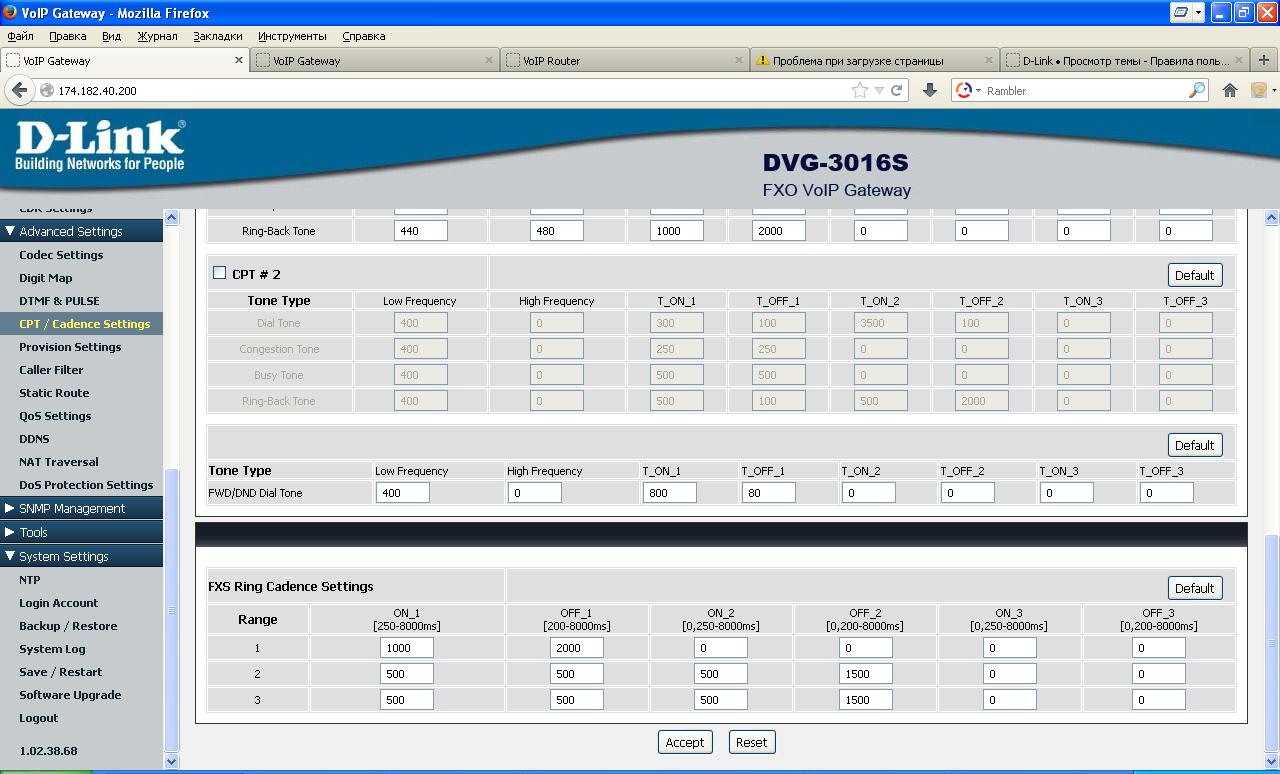Bookmark page with the star icon
The height and width of the screenshot is (774, 1280).
pyautogui.click(x=859, y=90)
